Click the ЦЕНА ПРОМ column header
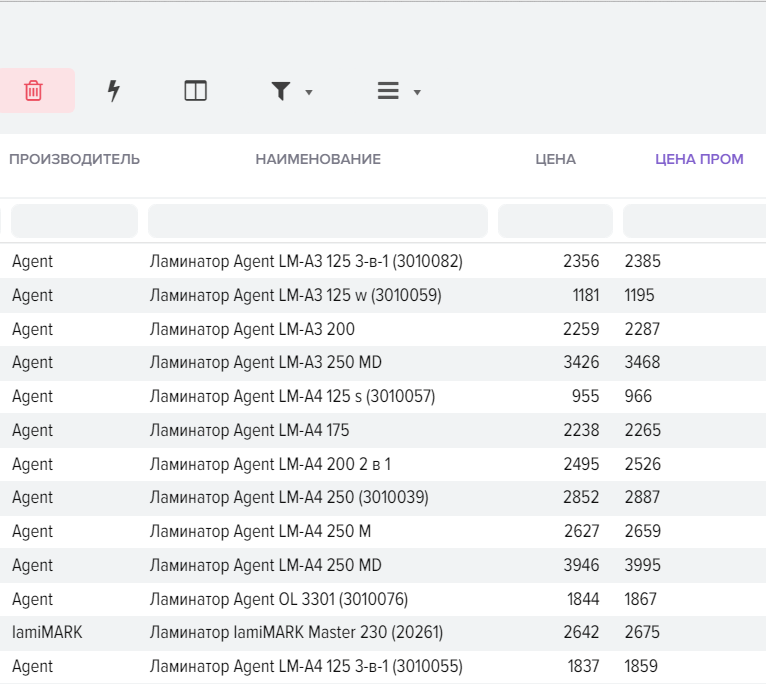The height and width of the screenshot is (692, 766). click(699, 159)
